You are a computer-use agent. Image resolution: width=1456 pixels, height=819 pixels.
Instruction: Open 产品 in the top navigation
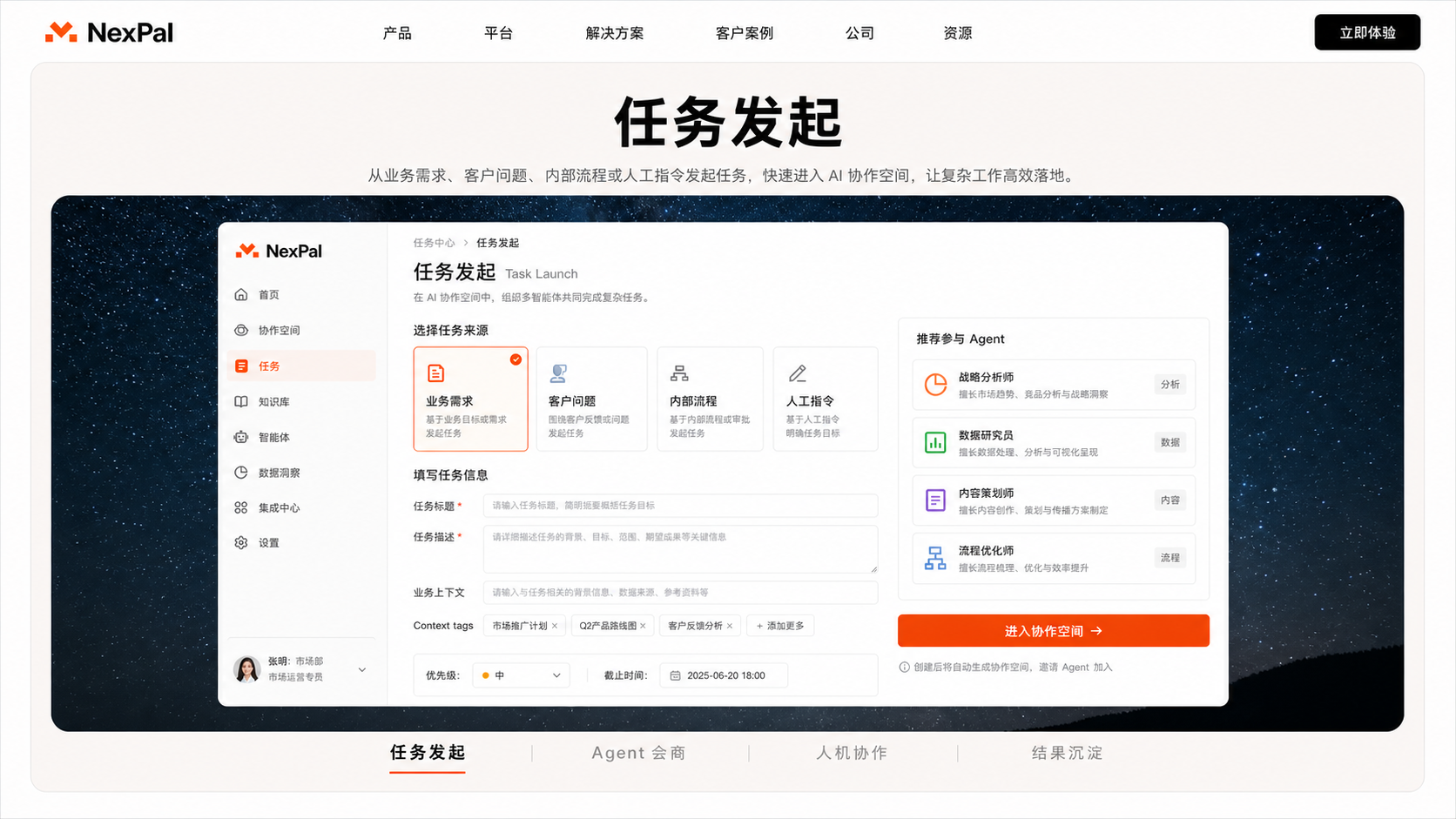[x=397, y=33]
